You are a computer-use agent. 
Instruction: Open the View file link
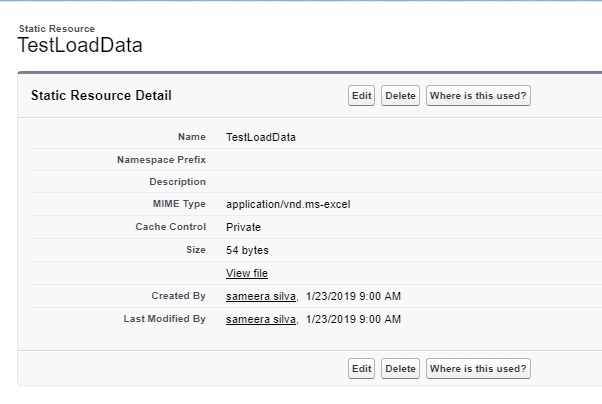(x=247, y=273)
